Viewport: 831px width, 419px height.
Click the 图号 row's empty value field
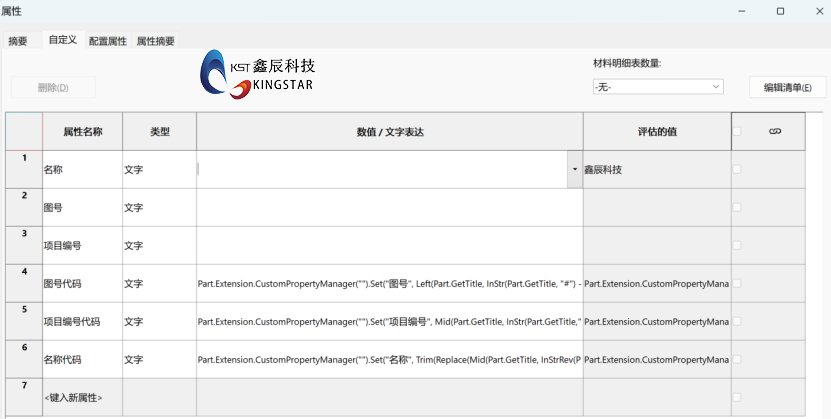[x=389, y=208]
